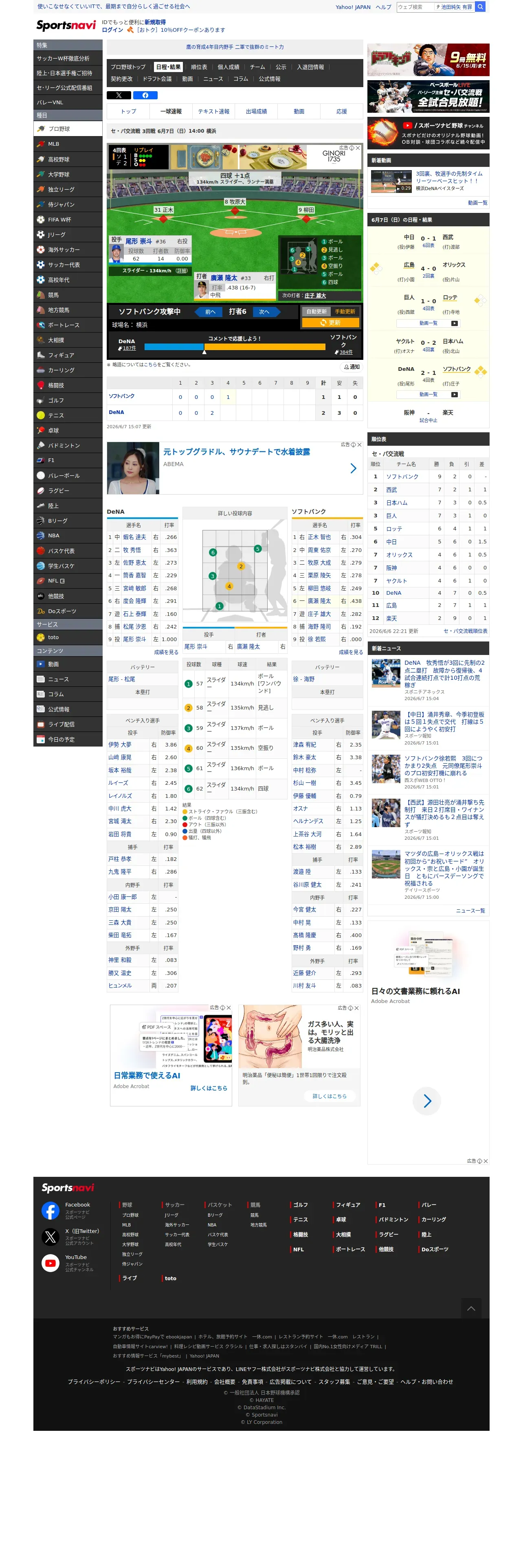Click back-to-top arrow in footer

(x=470, y=1308)
